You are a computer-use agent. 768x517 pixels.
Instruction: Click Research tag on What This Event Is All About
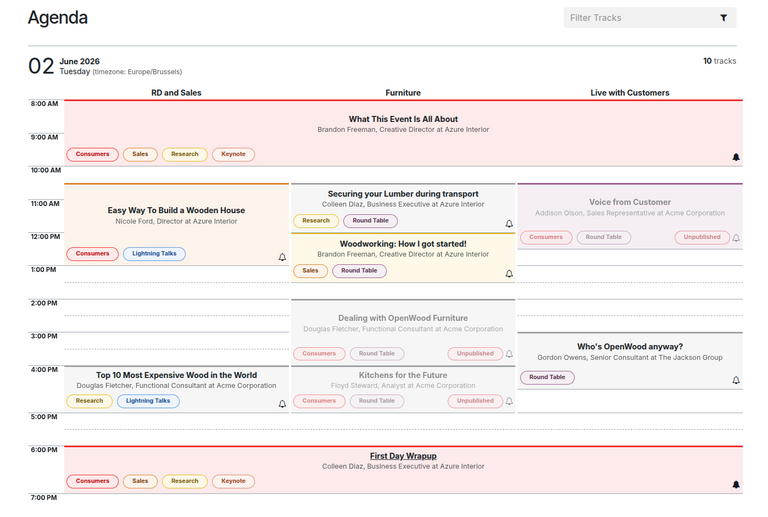pos(185,154)
